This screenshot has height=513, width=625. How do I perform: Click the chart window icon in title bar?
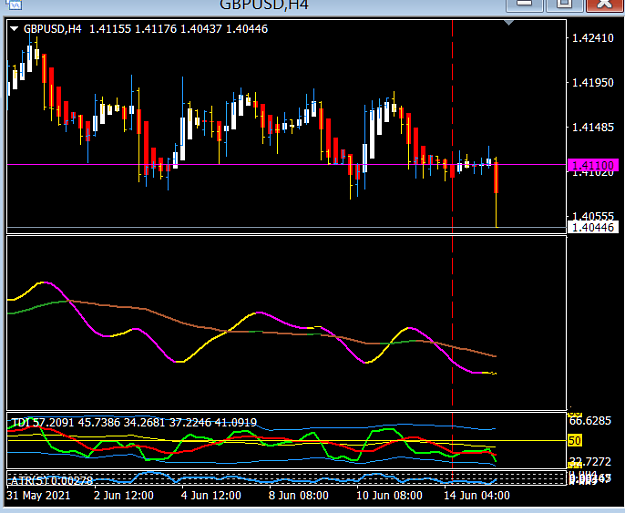click(x=13, y=5)
